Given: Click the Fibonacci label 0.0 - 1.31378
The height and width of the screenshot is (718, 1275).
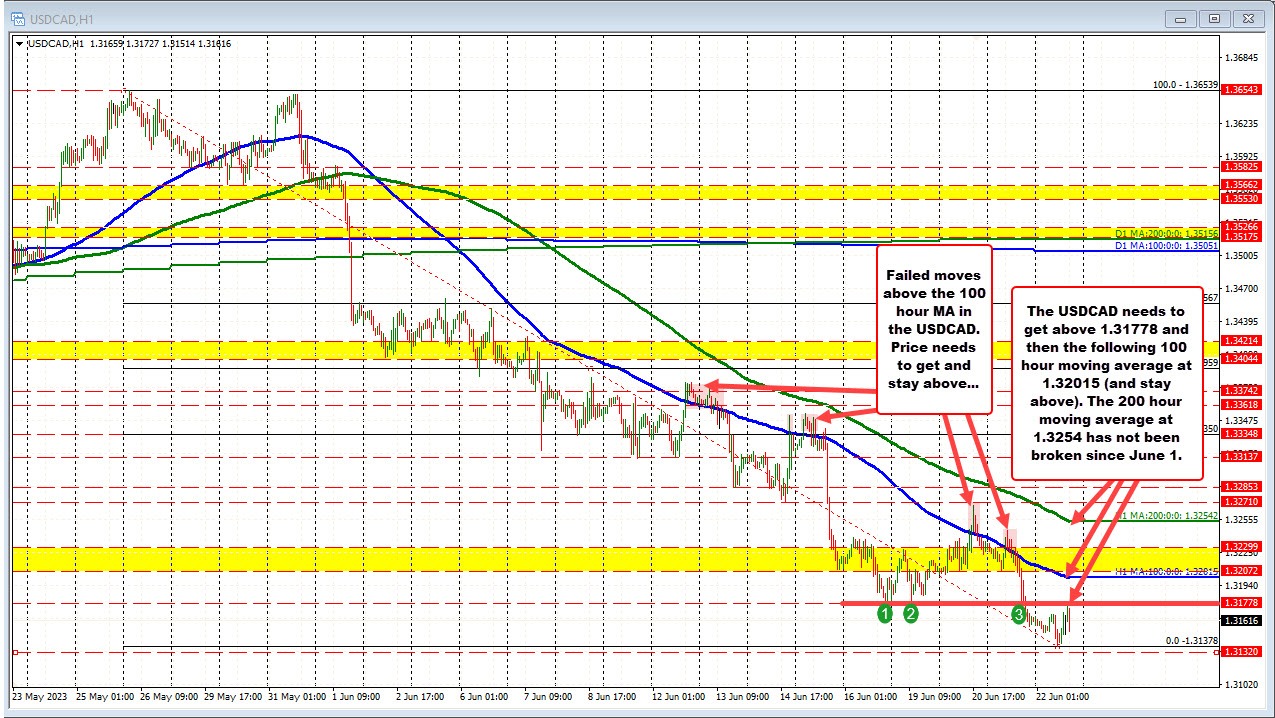Looking at the screenshot, I should pos(1192,640).
